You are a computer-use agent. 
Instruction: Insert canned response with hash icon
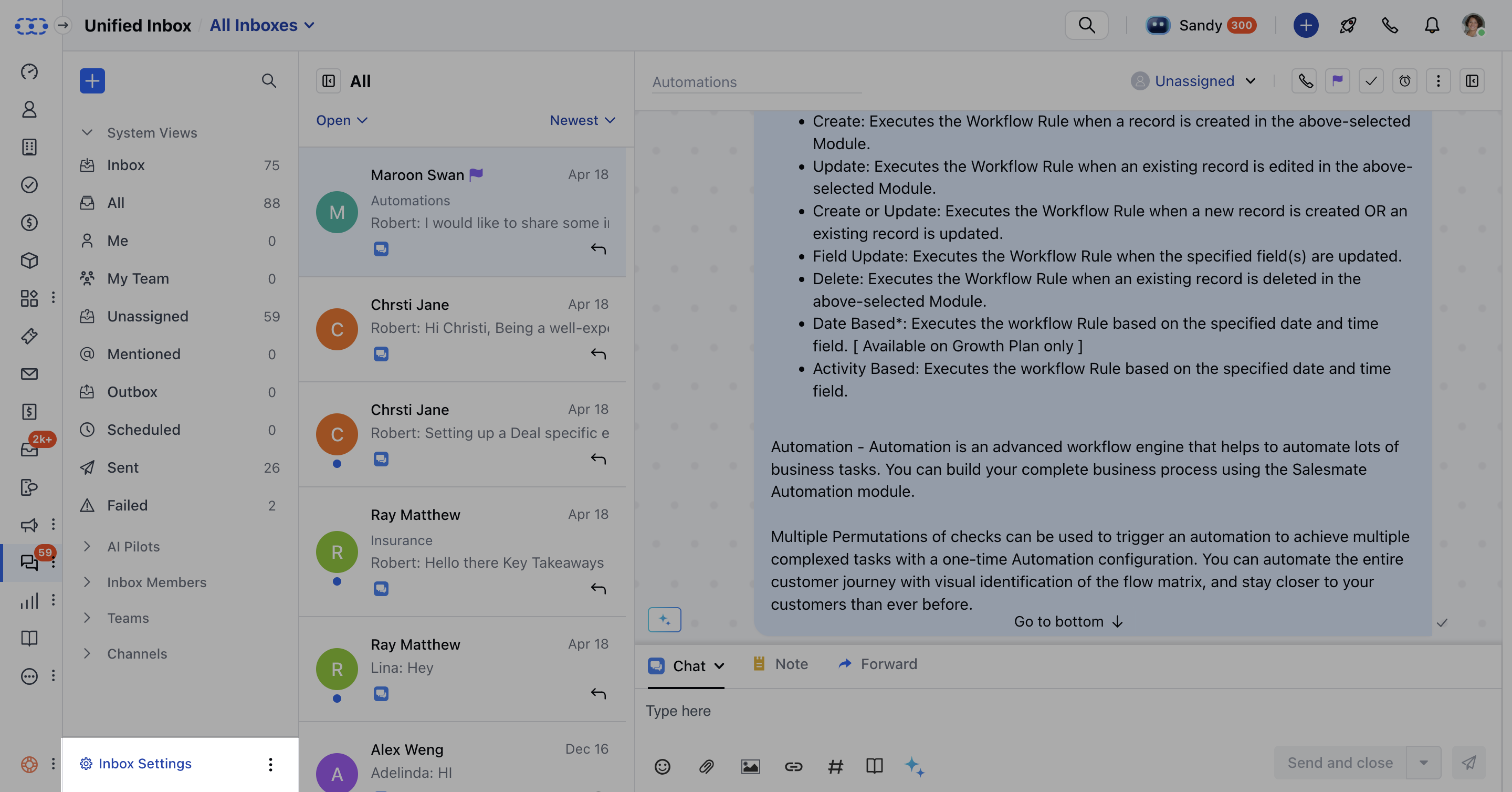[835, 766]
